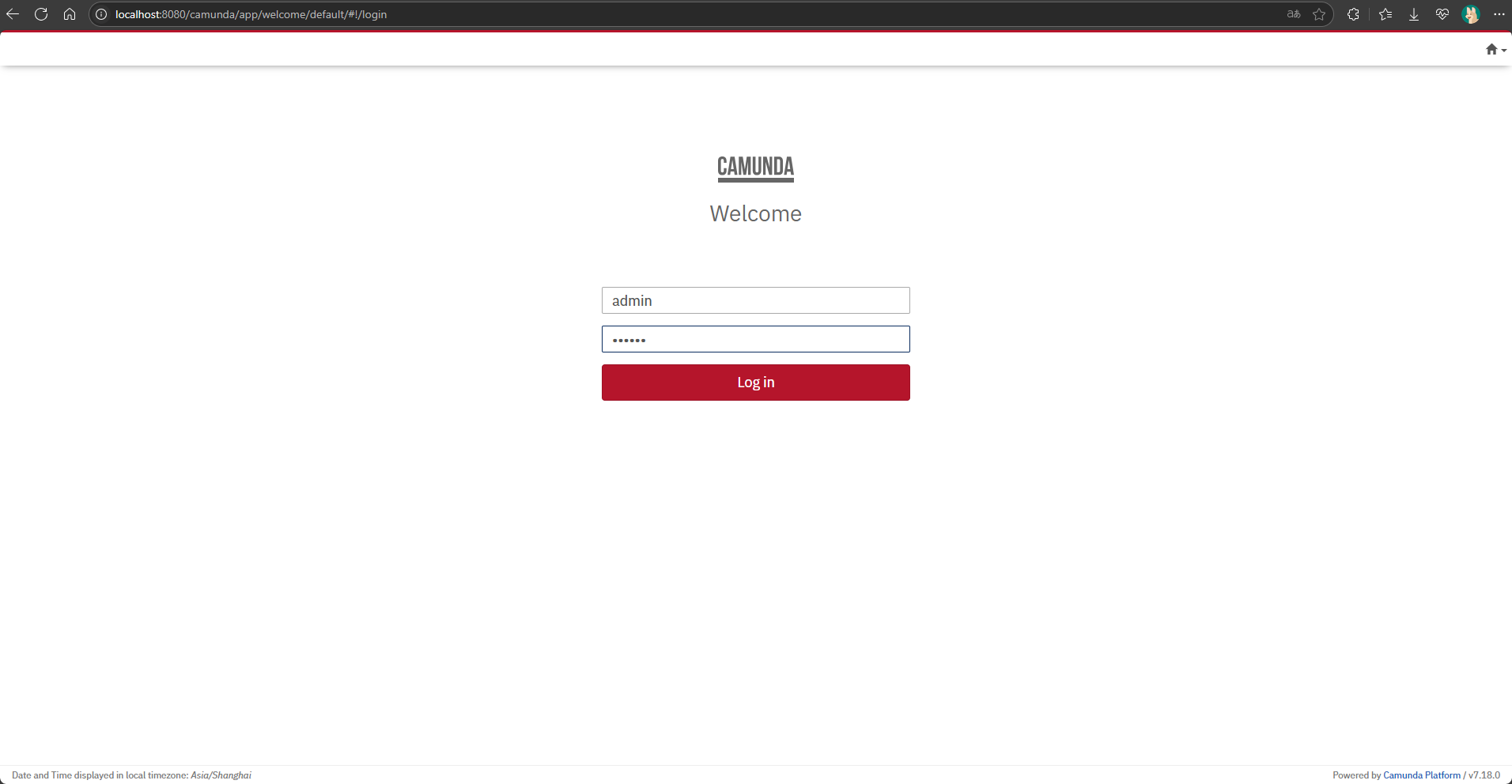The image size is (1512, 784).
Task: Open Collections via the starred-list icon
Action: 1384,14
